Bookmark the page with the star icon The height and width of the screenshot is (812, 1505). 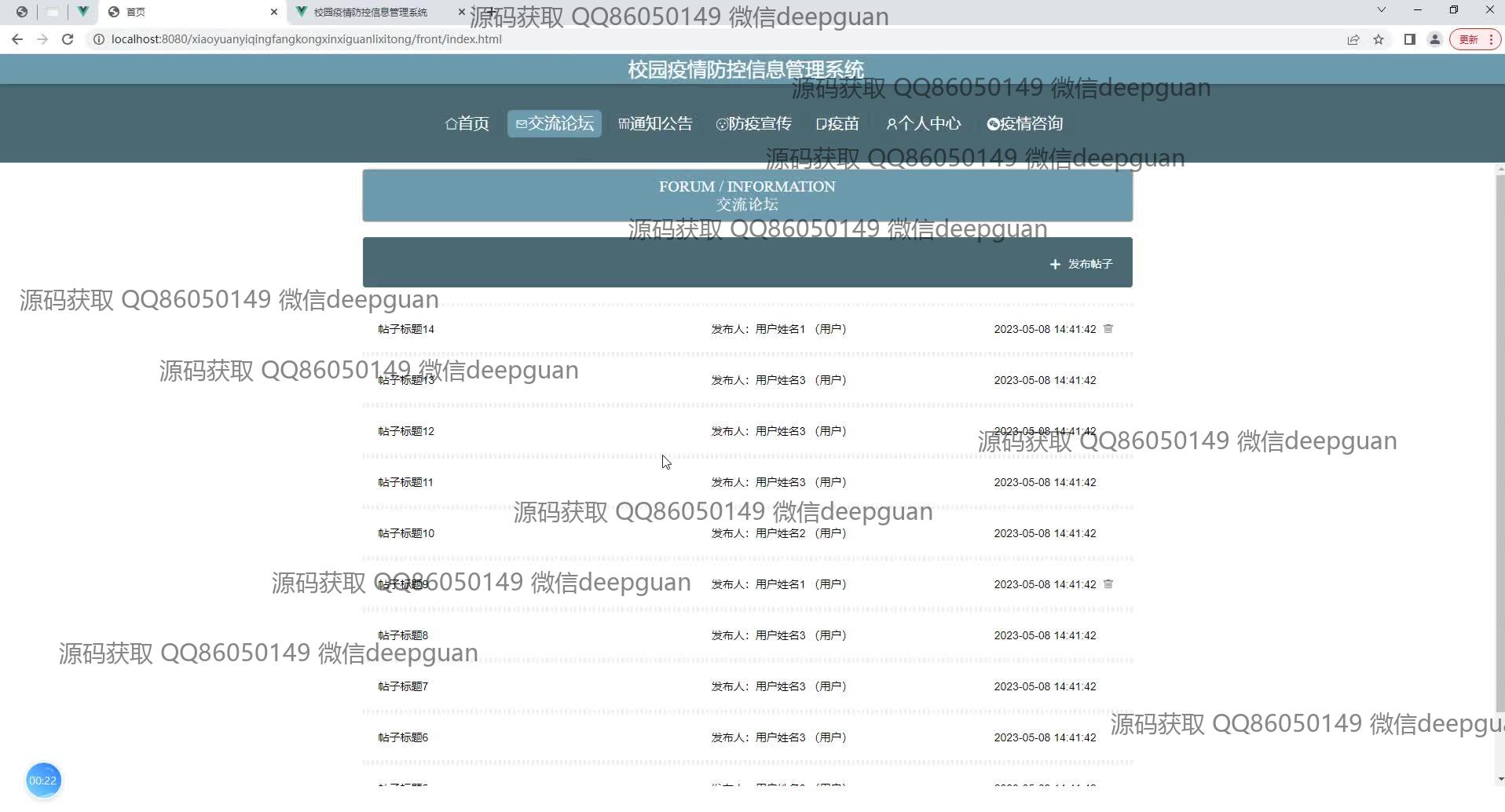tap(1379, 39)
